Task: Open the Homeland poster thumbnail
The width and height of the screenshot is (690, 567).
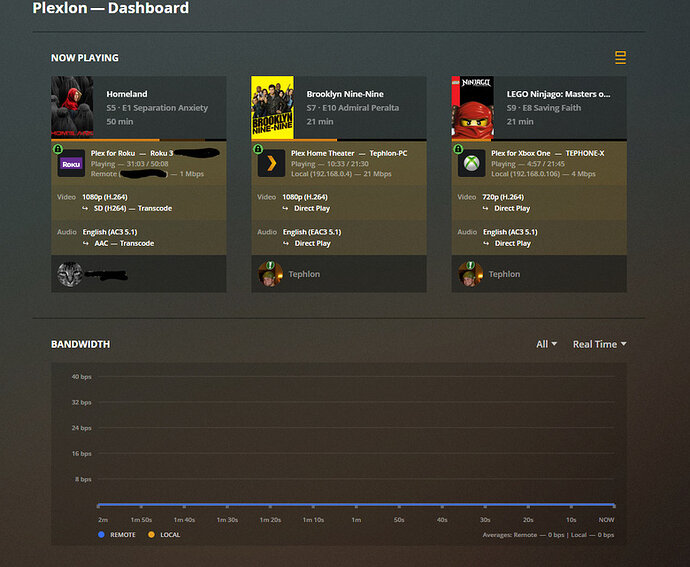Action: tap(72, 107)
